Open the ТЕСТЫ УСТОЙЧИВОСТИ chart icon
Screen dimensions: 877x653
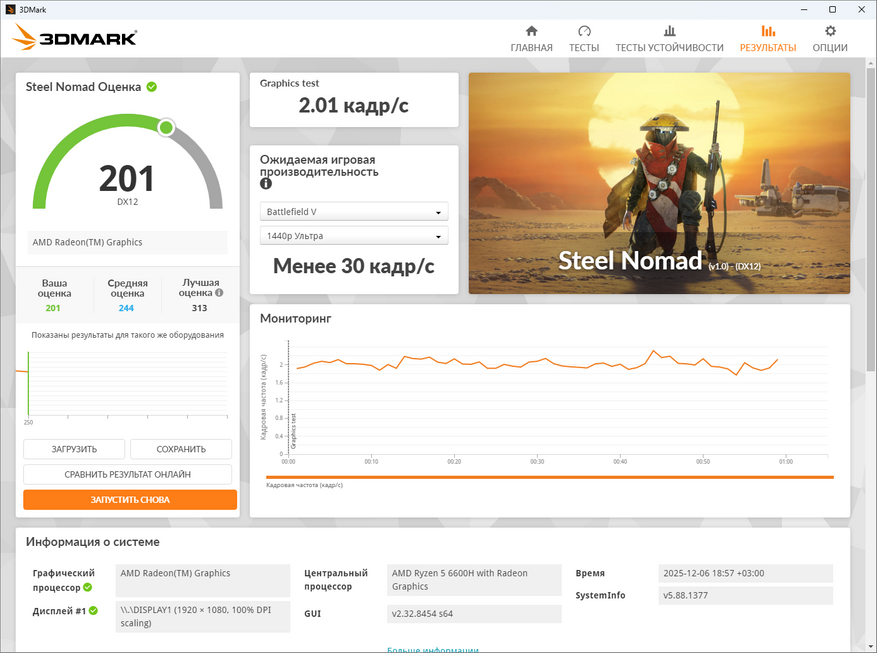click(x=669, y=32)
